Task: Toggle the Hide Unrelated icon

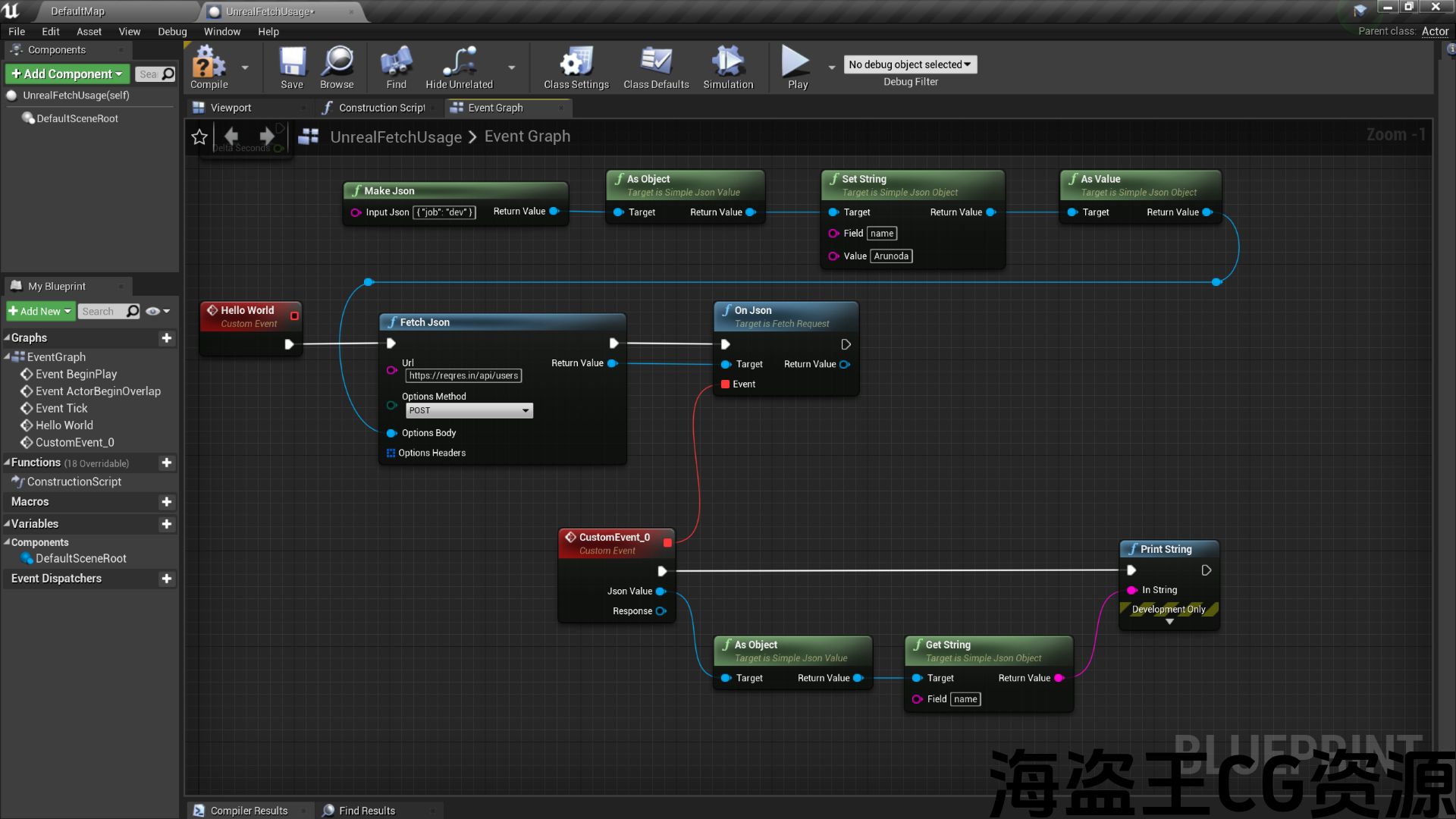Action: [x=459, y=62]
